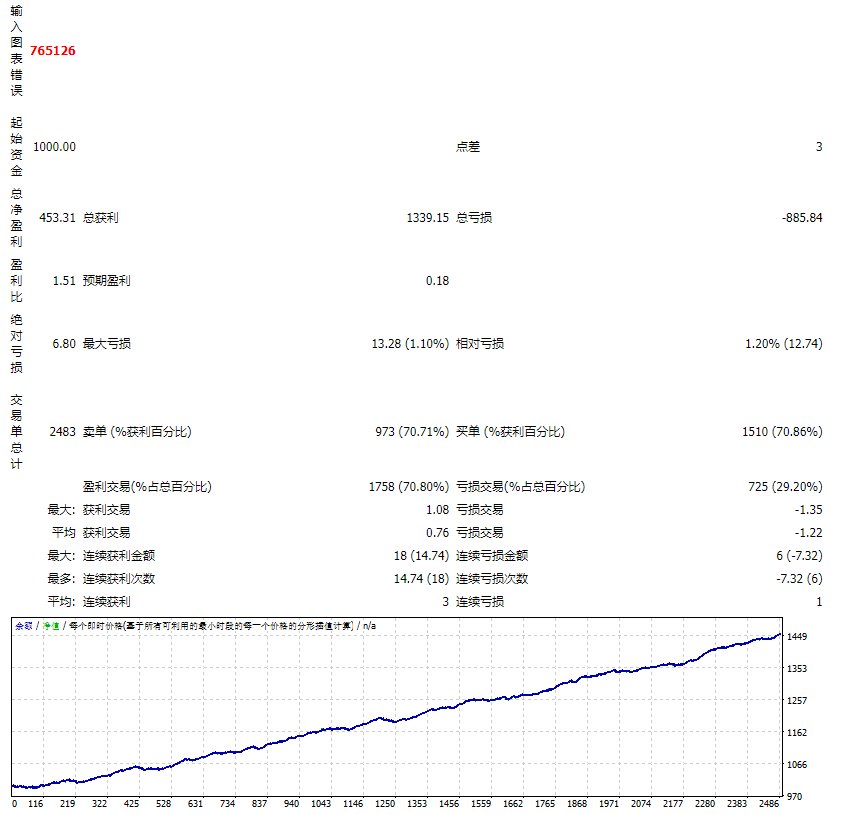Select the value 13.28 (1.10%)
Image resolution: width=845 pixels, height=815 pixels.
tap(410, 344)
